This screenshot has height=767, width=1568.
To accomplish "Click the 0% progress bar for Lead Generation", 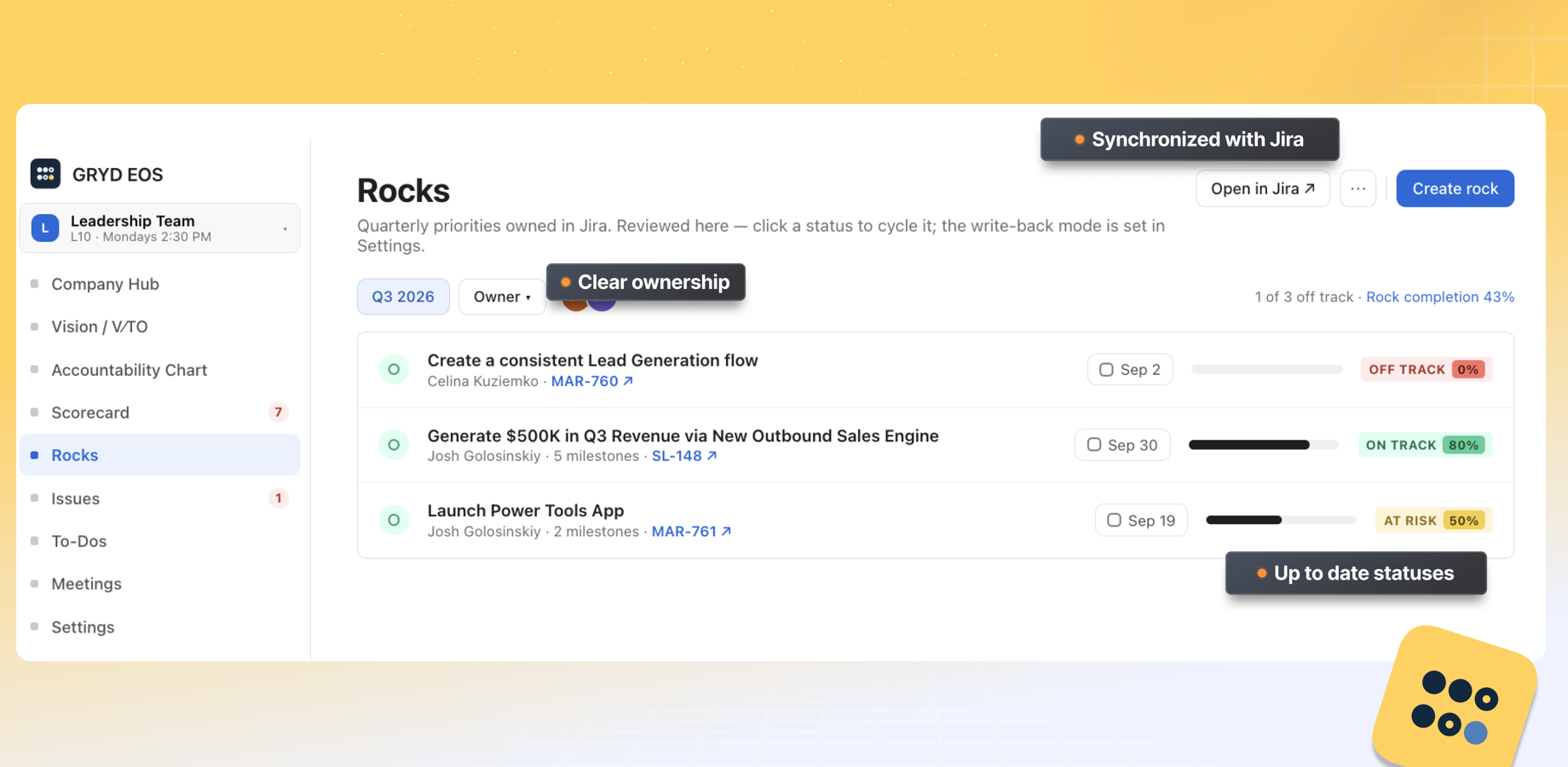I will point(1266,370).
